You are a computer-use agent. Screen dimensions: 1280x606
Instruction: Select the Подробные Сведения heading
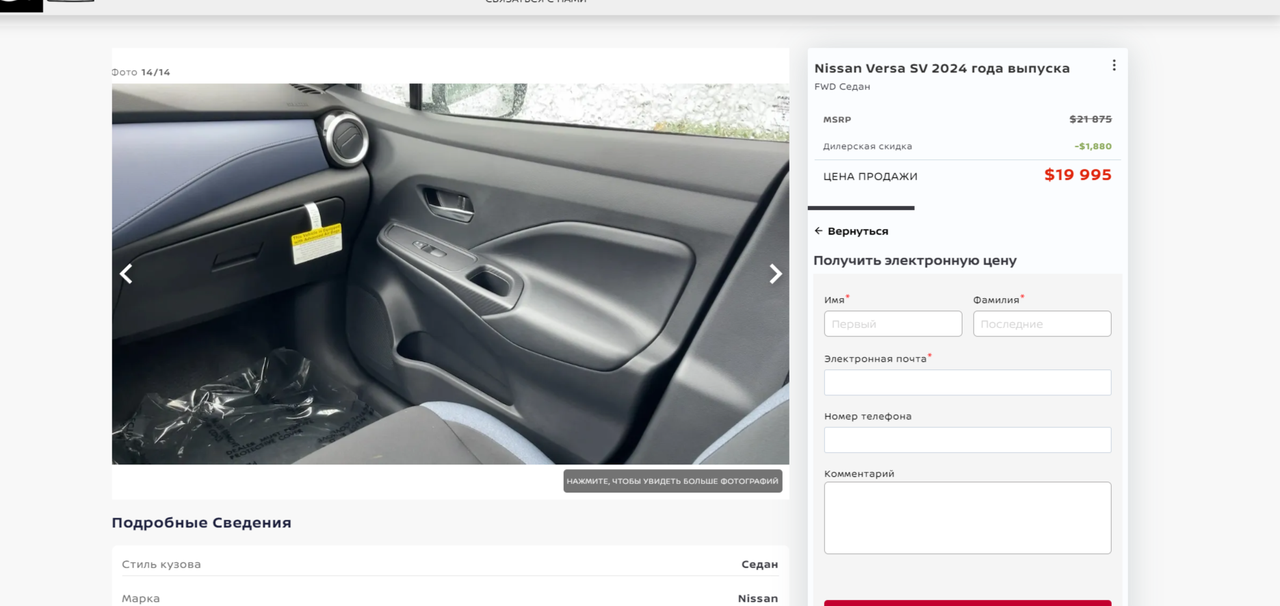coord(201,522)
